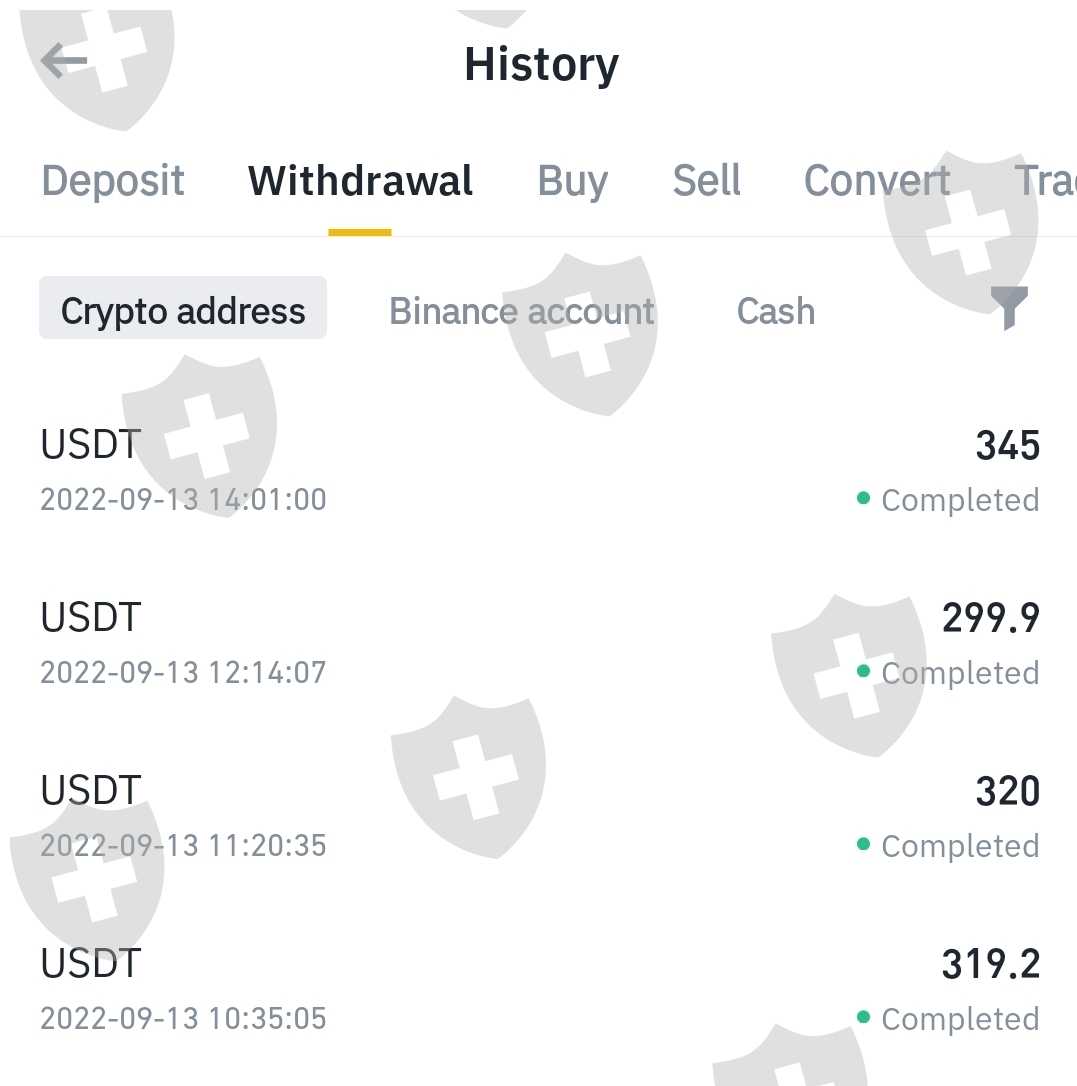Select the Crypto address filter
The width and height of the screenshot is (1077, 1086).
pyautogui.click(x=183, y=311)
